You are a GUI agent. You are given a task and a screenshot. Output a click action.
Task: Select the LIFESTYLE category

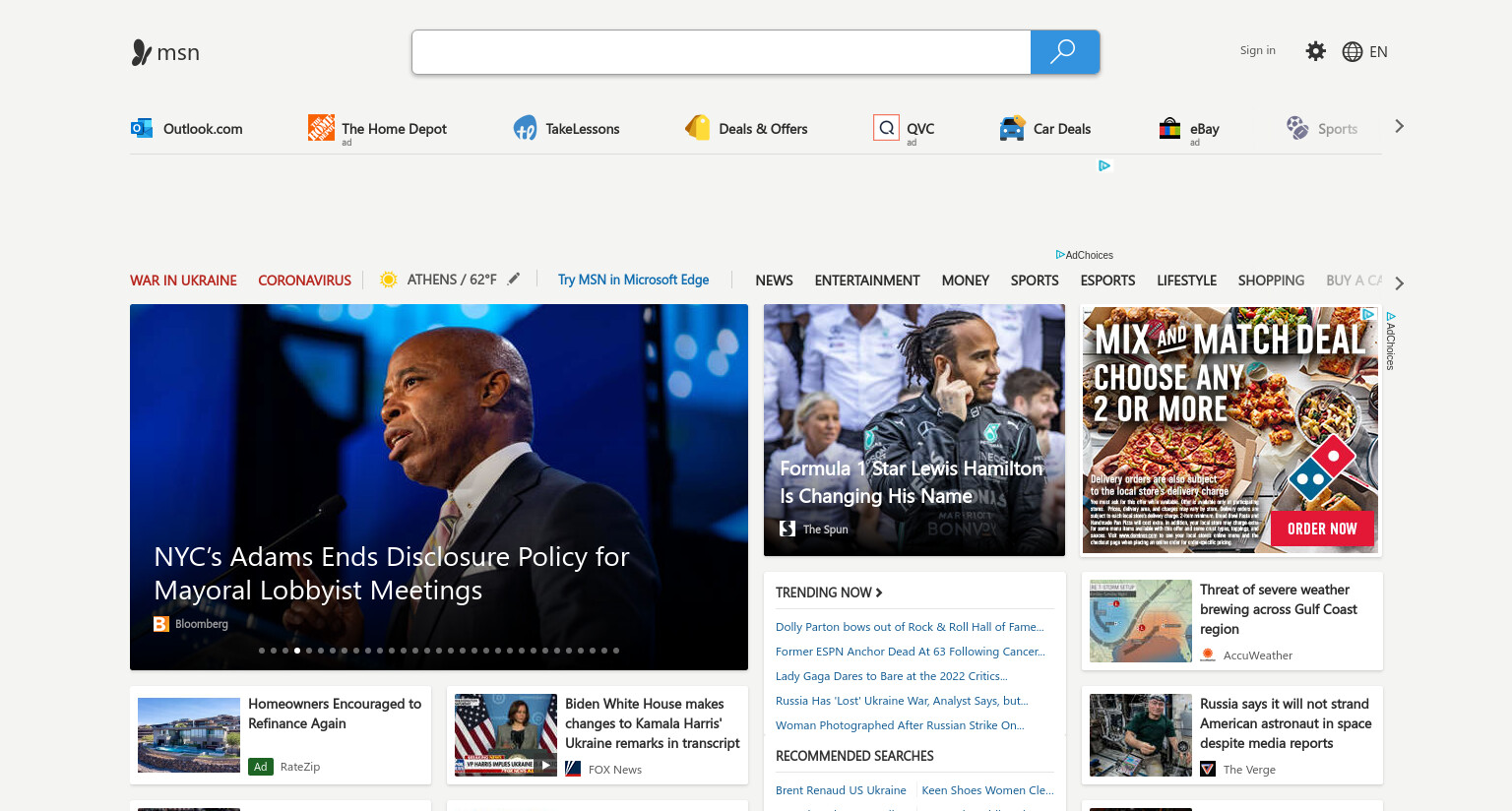[x=1186, y=281]
